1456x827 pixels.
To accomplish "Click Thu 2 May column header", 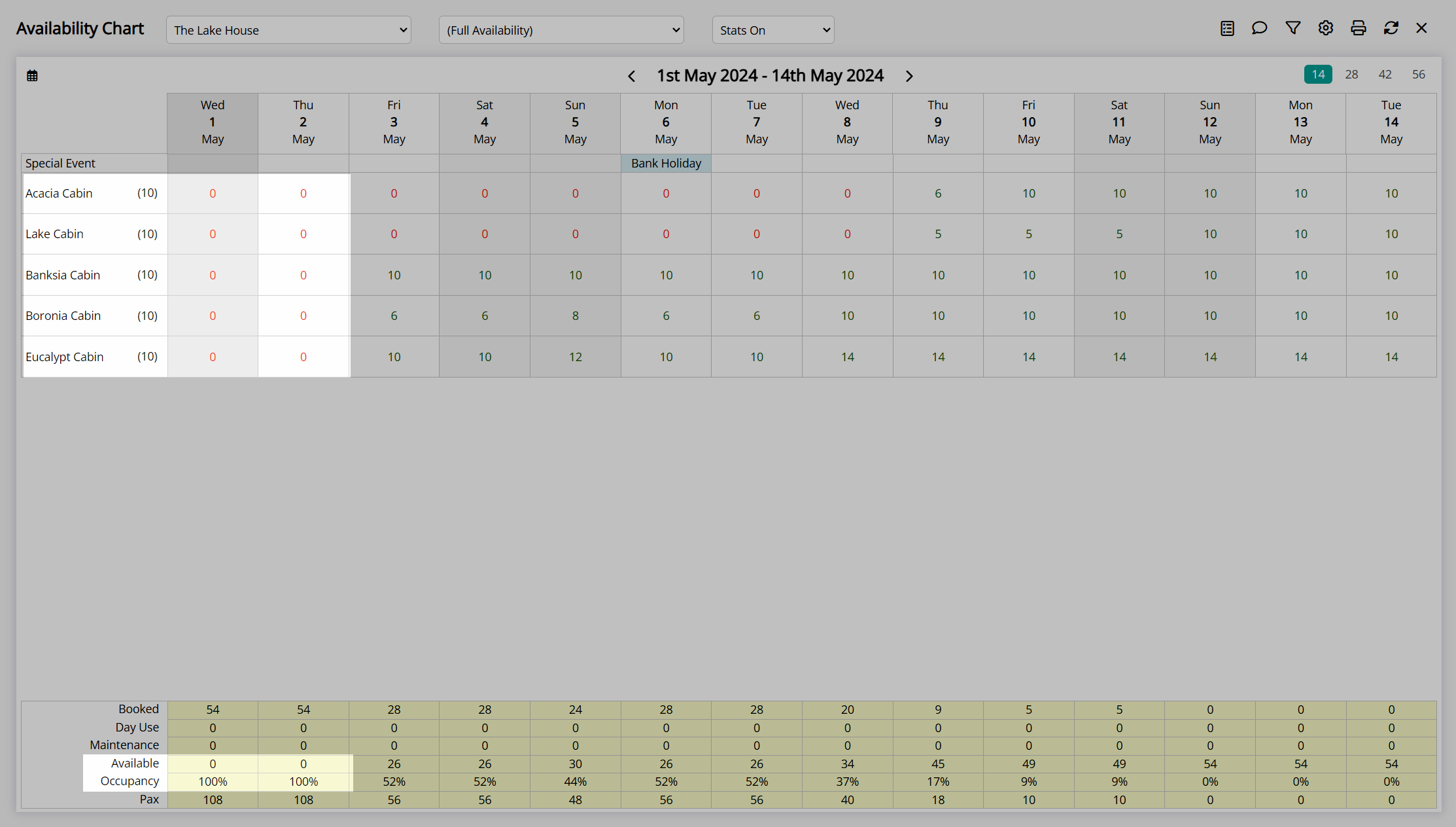I will coord(303,122).
